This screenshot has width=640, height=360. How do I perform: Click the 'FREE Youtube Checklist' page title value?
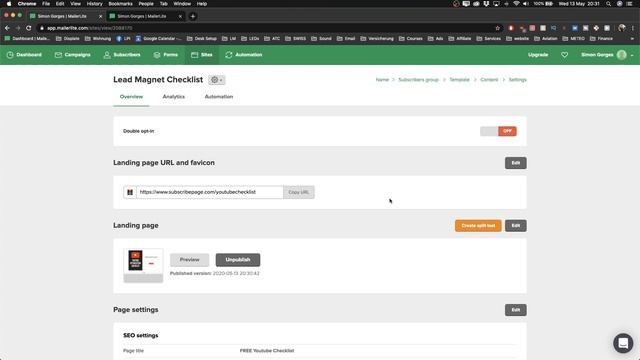click(x=267, y=351)
